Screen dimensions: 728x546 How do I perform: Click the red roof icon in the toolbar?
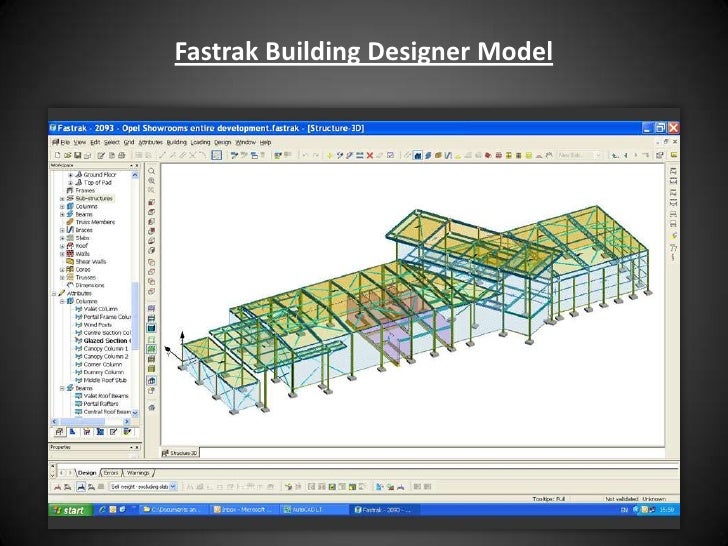click(x=488, y=156)
